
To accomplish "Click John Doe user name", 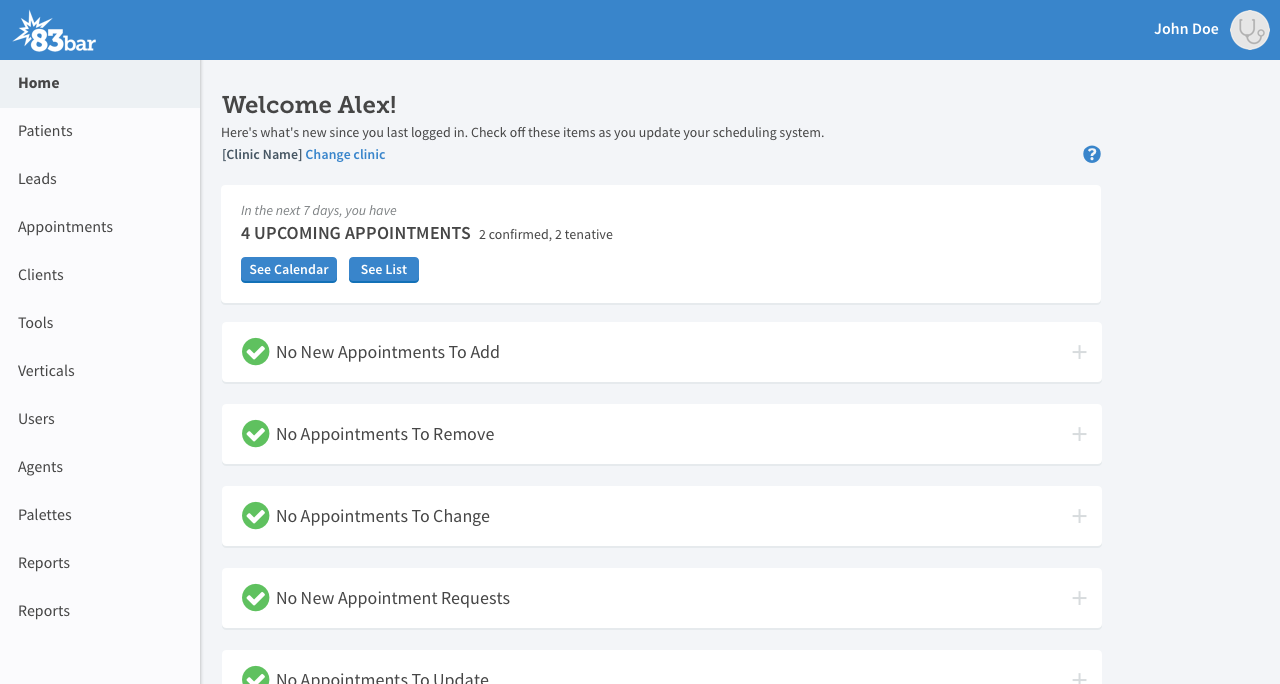I will 1186,29.
